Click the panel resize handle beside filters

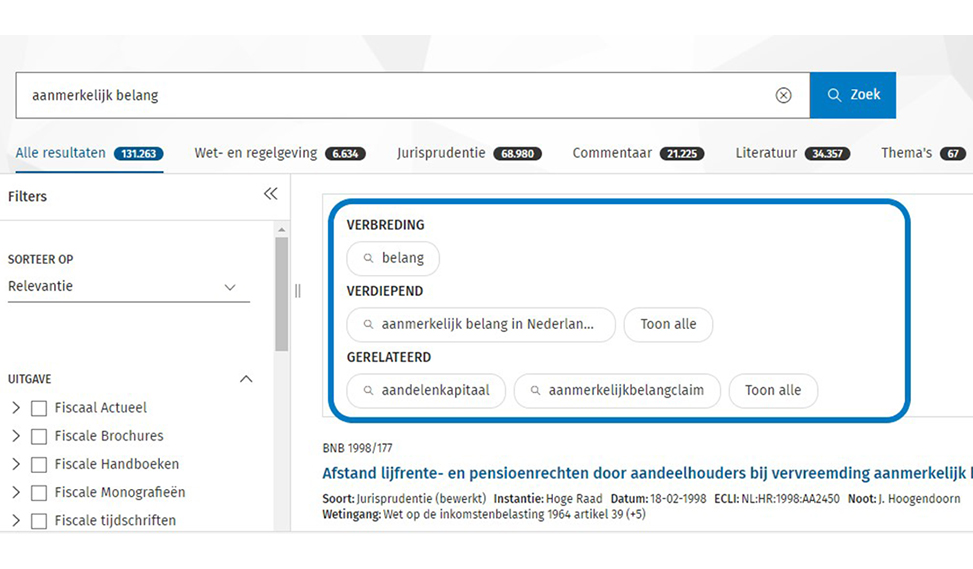(297, 291)
